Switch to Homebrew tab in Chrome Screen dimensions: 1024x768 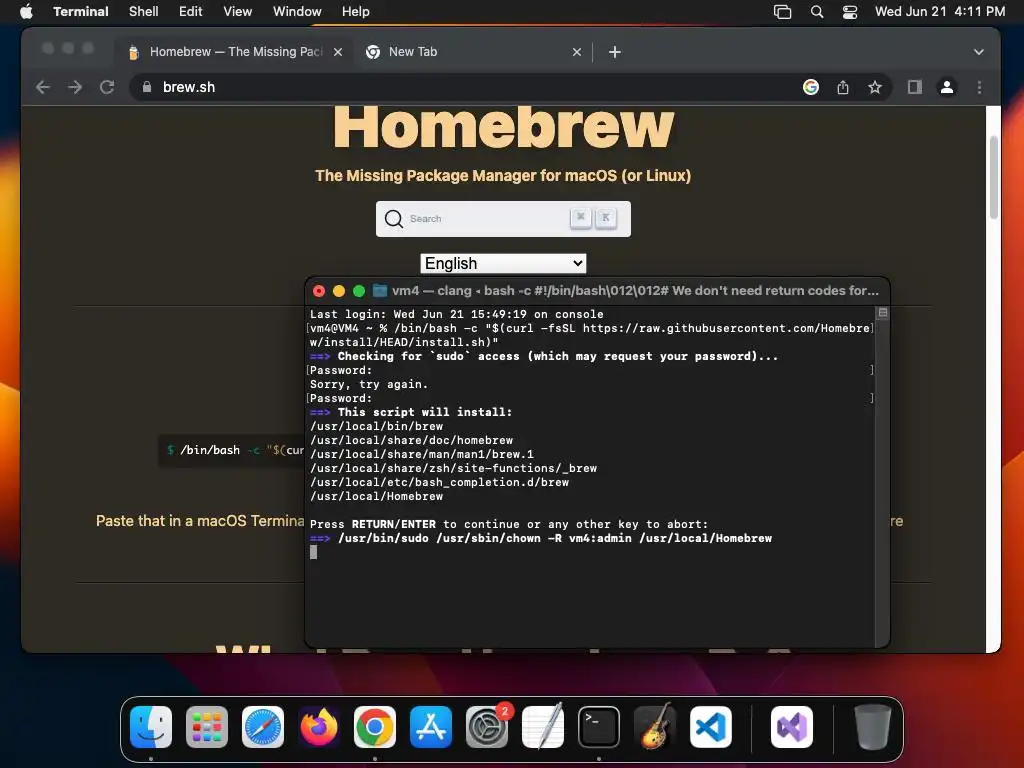pos(234,52)
